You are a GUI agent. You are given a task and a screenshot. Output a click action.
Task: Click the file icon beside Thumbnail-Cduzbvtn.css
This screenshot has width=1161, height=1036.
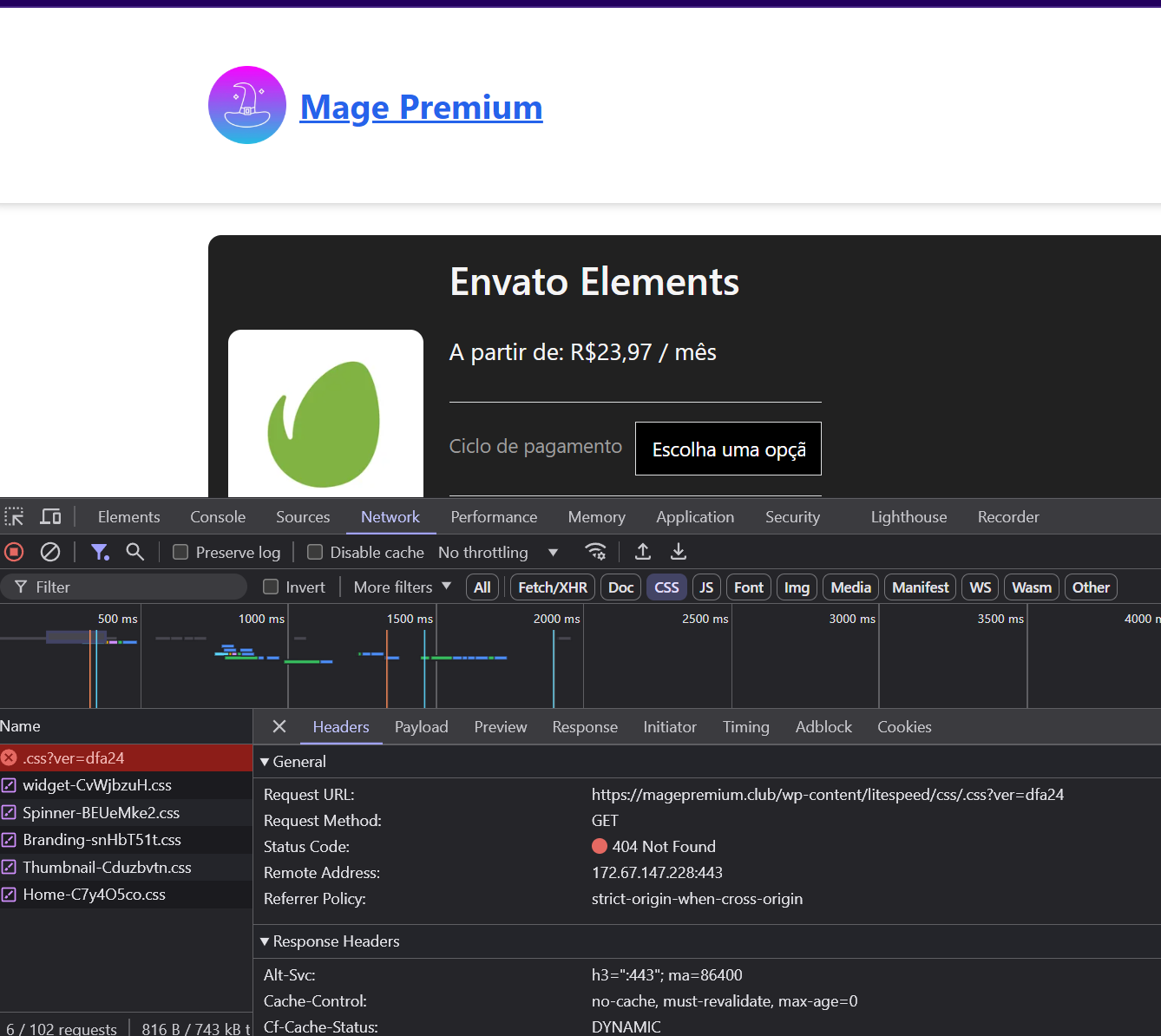(x=9, y=868)
